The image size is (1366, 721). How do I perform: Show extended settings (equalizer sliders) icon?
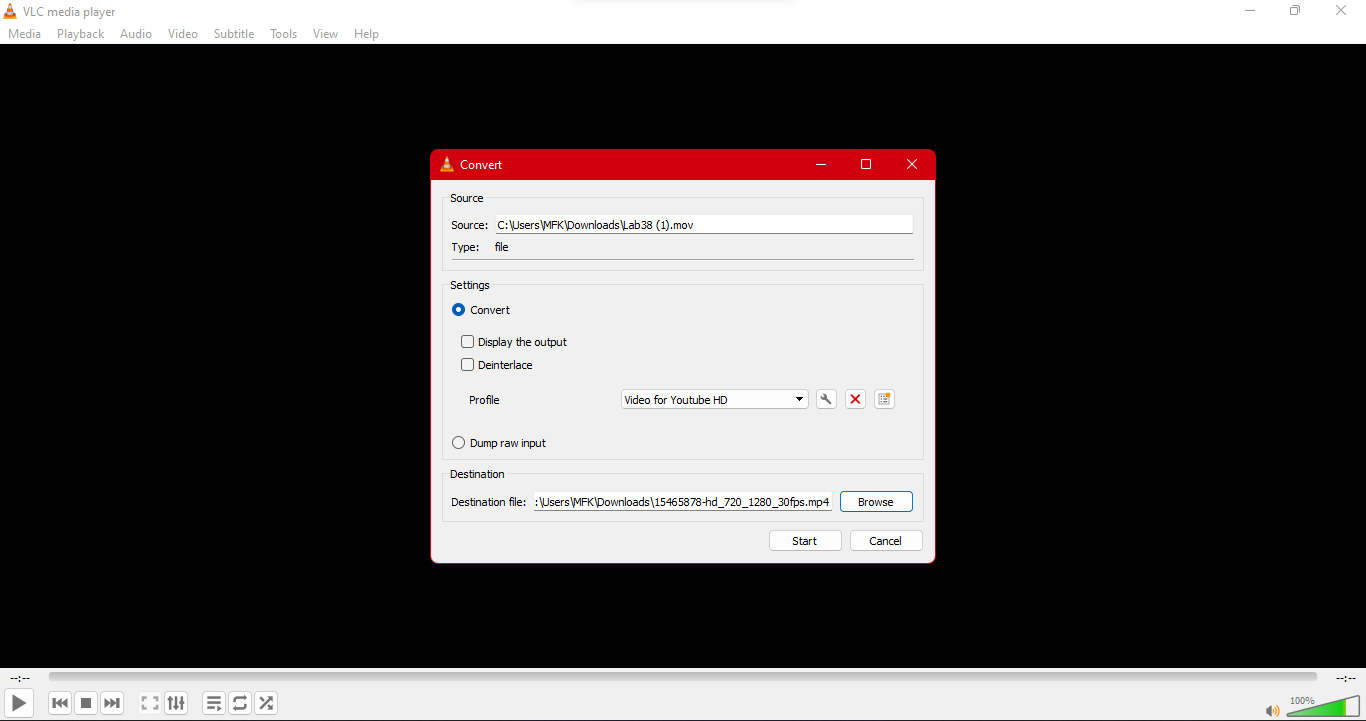(176, 703)
